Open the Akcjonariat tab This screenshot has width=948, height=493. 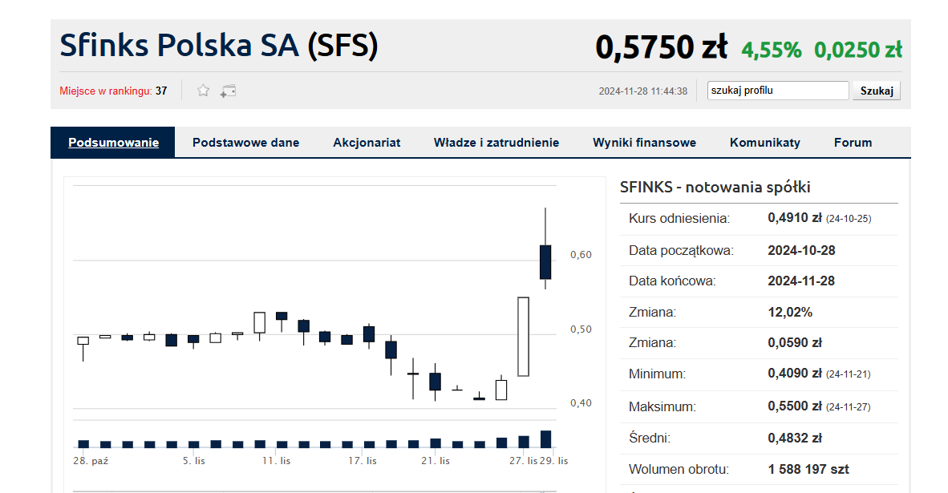(366, 143)
